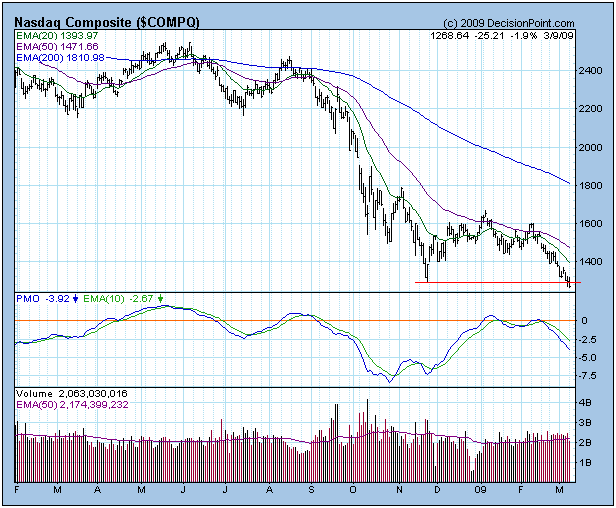Click the -7.5 PMO axis label
The width and height of the screenshot is (616, 508).
[590, 377]
